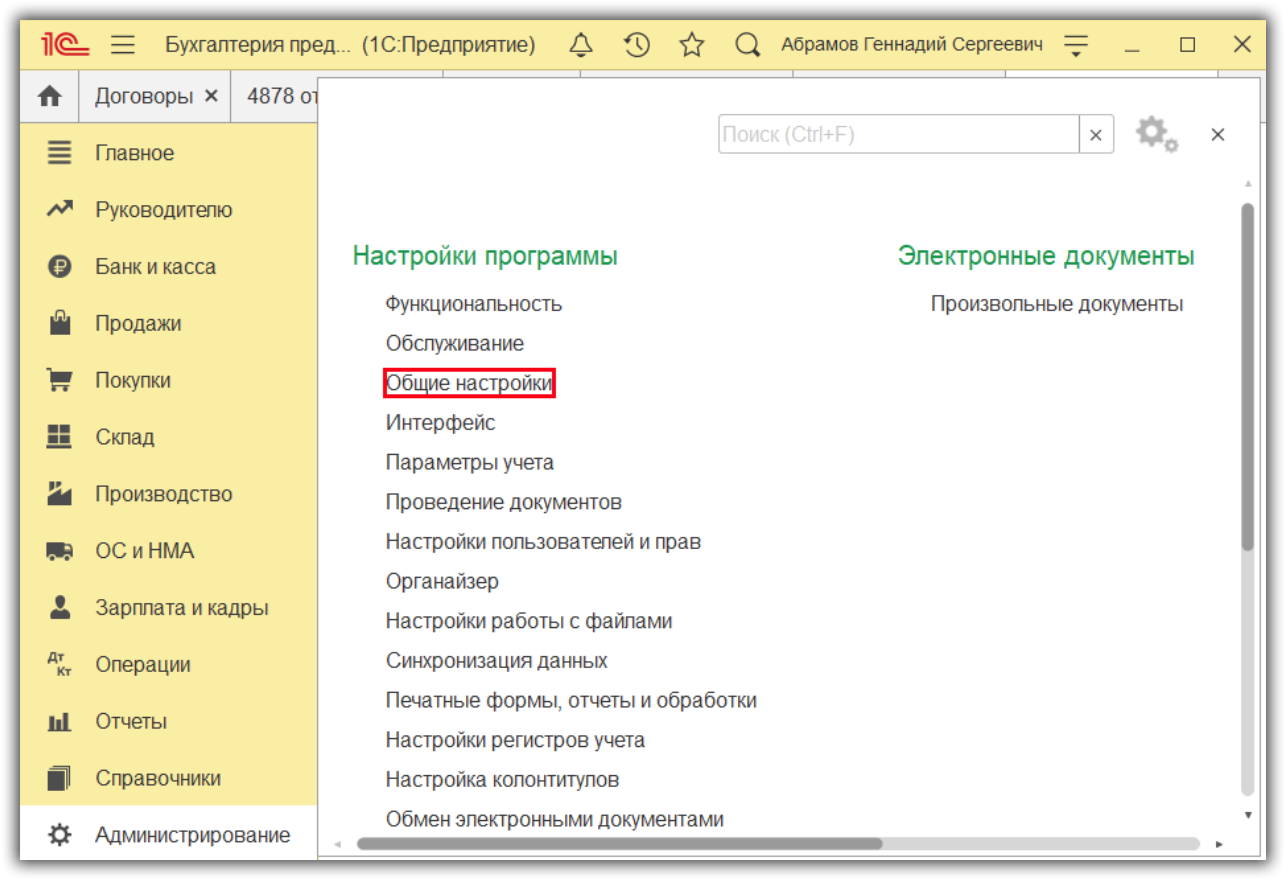Open Функциональность settings link

(x=474, y=304)
